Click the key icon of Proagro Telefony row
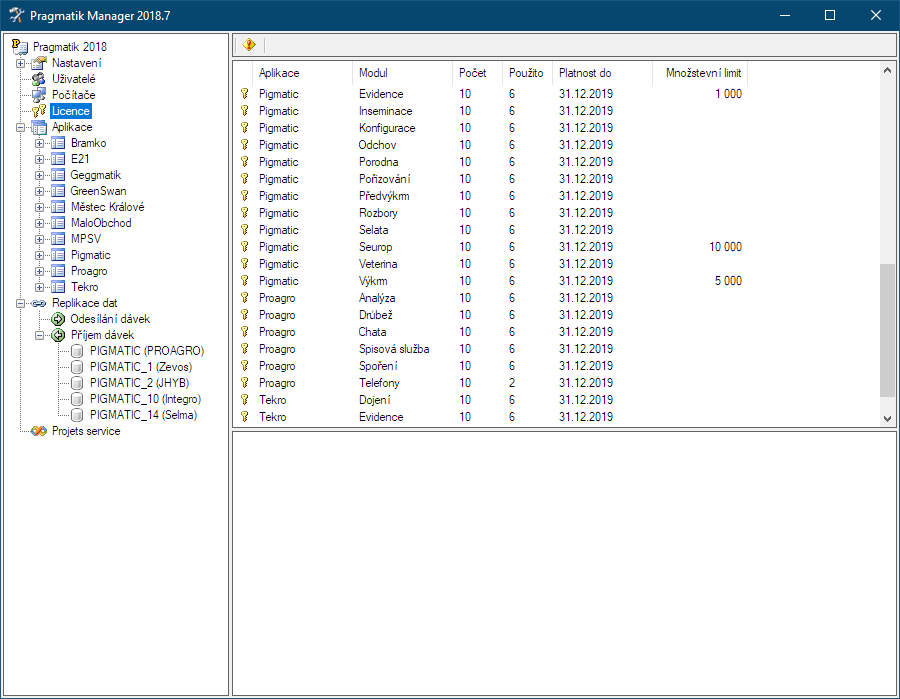 (x=245, y=383)
